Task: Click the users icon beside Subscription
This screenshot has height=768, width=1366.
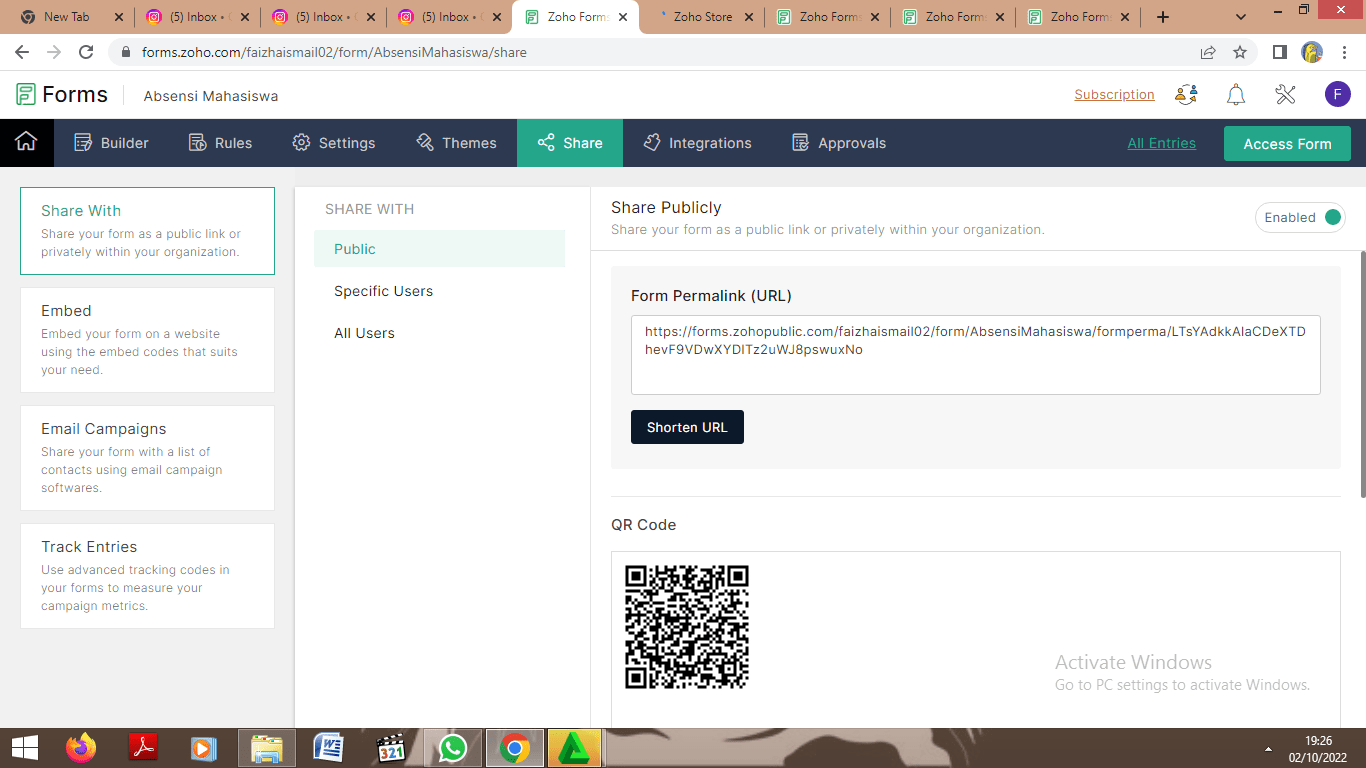Action: tap(1187, 95)
